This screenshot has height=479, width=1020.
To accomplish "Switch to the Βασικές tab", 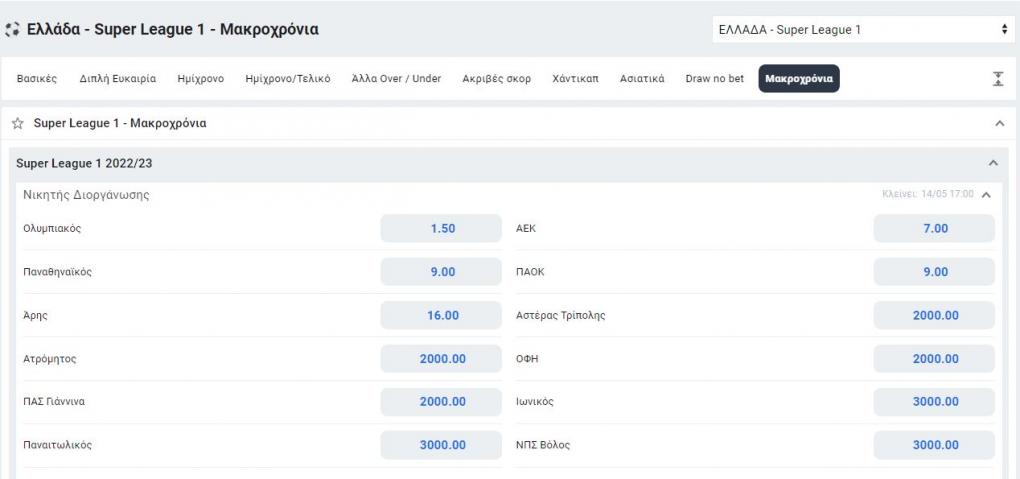I will pyautogui.click(x=36, y=79).
